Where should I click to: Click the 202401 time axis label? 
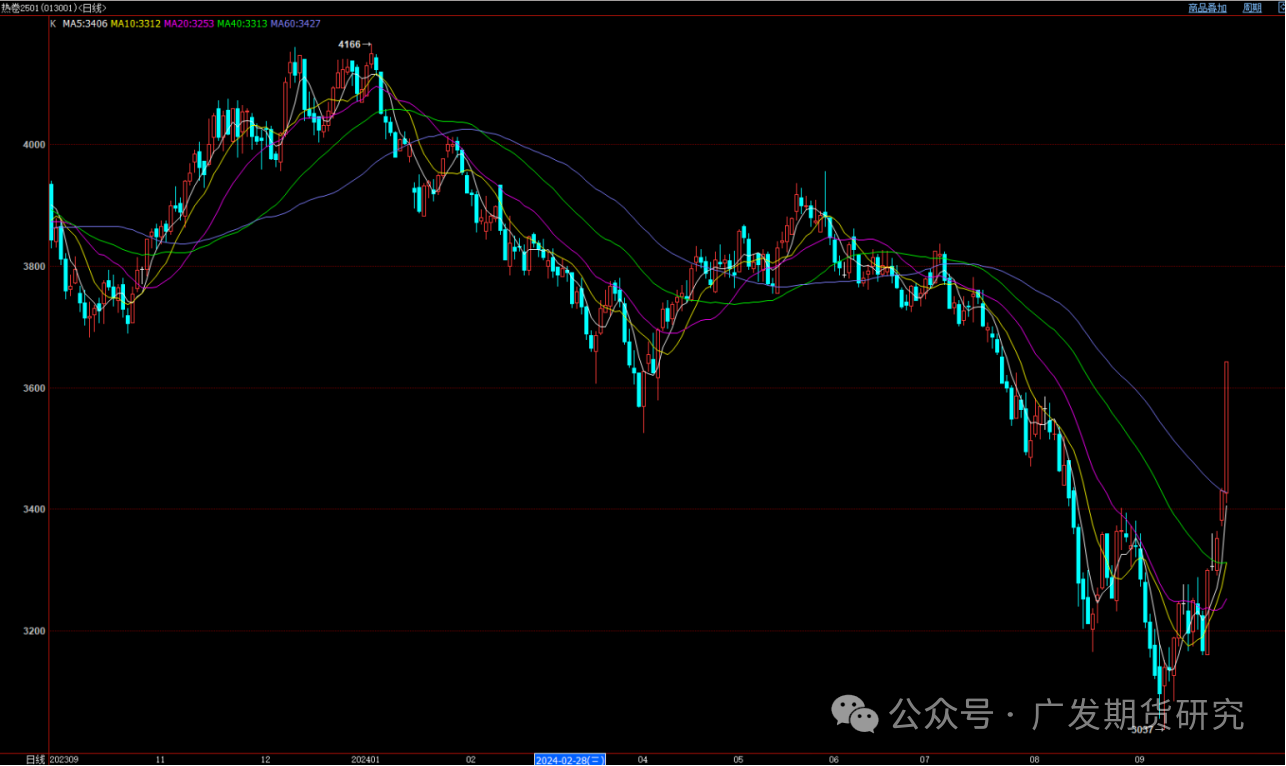pos(365,760)
